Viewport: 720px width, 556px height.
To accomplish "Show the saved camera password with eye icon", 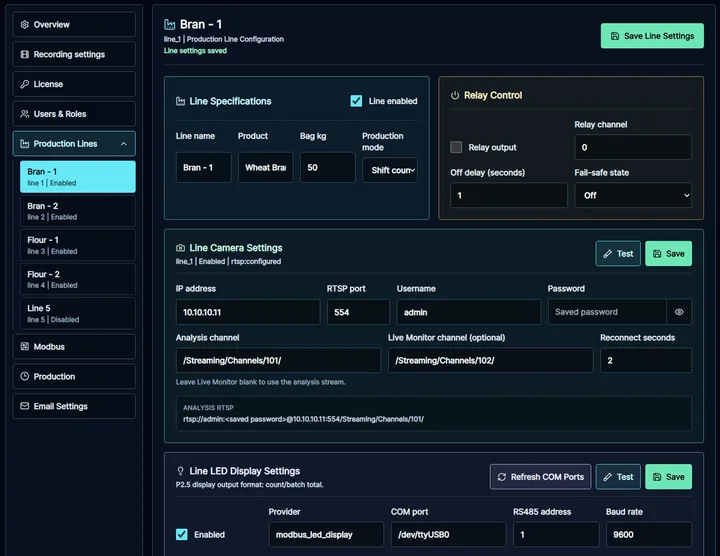I will [x=679, y=312].
